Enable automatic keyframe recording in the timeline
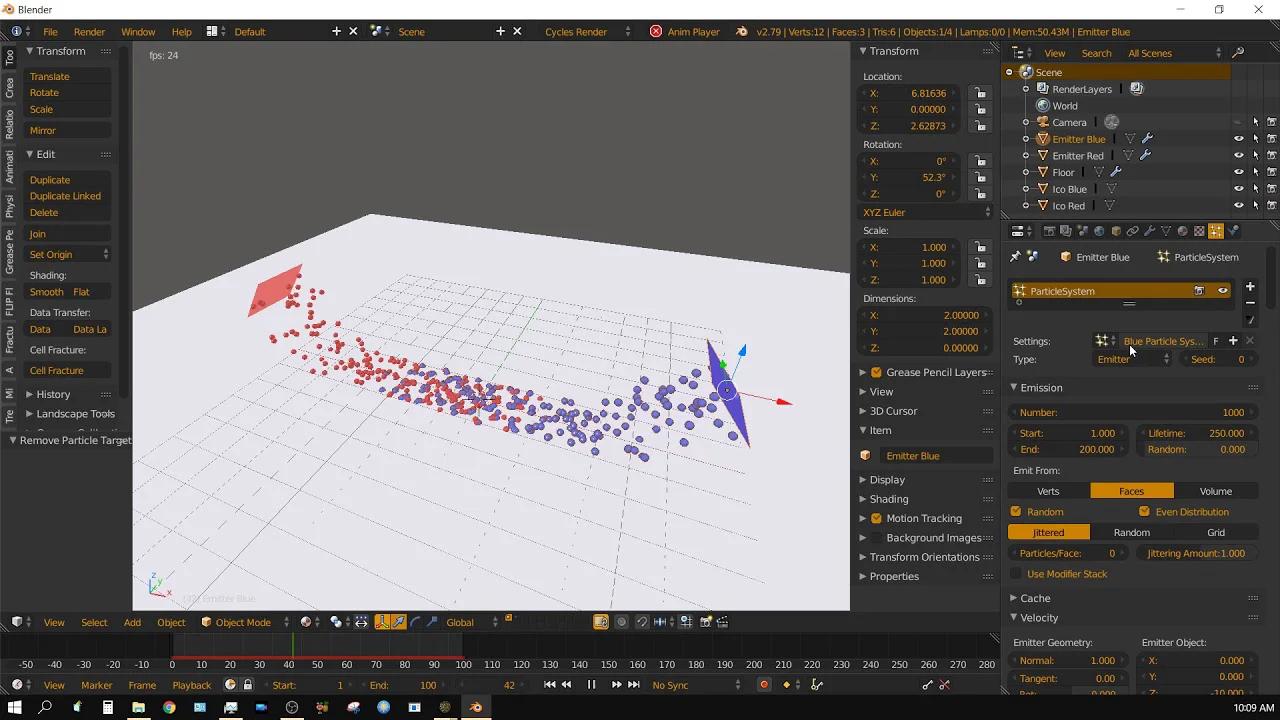The width and height of the screenshot is (1280, 720). coord(764,684)
